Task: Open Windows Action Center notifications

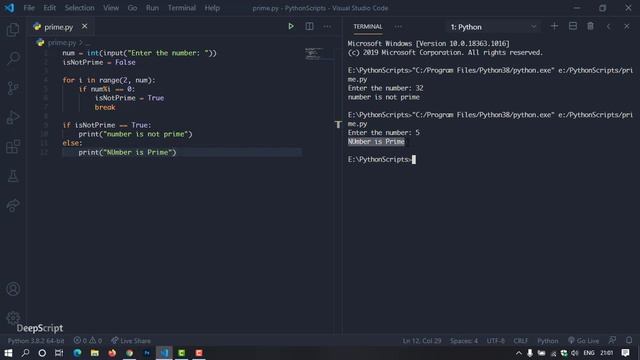Action: 625,353
